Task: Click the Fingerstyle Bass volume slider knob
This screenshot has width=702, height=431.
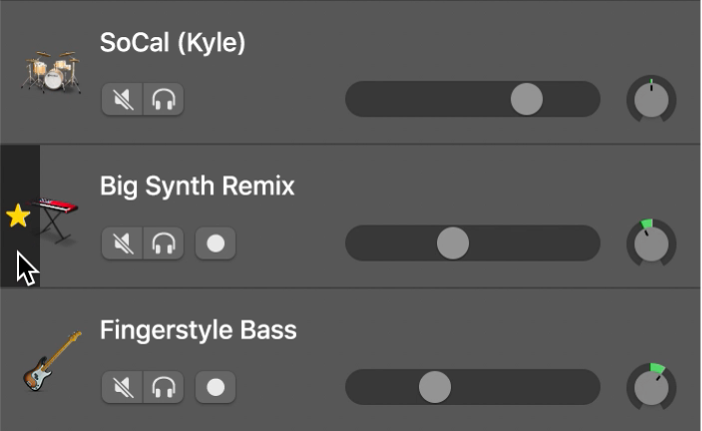Action: (x=434, y=387)
